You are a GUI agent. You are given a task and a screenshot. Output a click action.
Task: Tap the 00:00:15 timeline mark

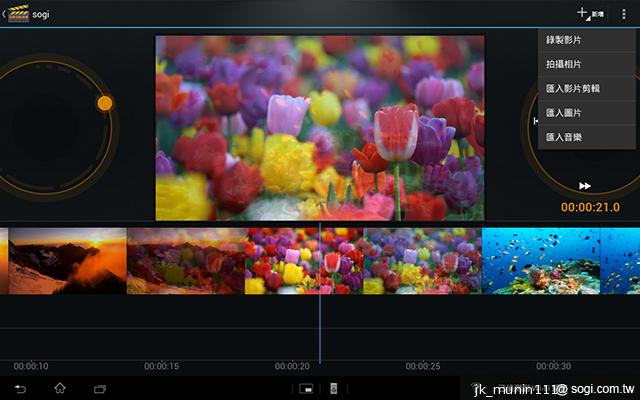coord(162,366)
